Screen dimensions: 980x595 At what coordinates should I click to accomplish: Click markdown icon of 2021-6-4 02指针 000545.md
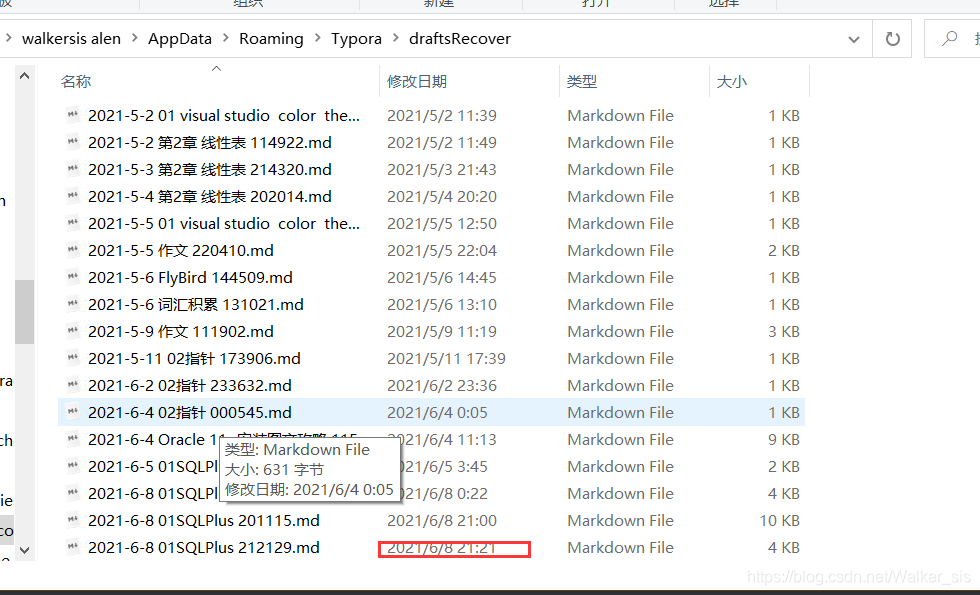73,412
